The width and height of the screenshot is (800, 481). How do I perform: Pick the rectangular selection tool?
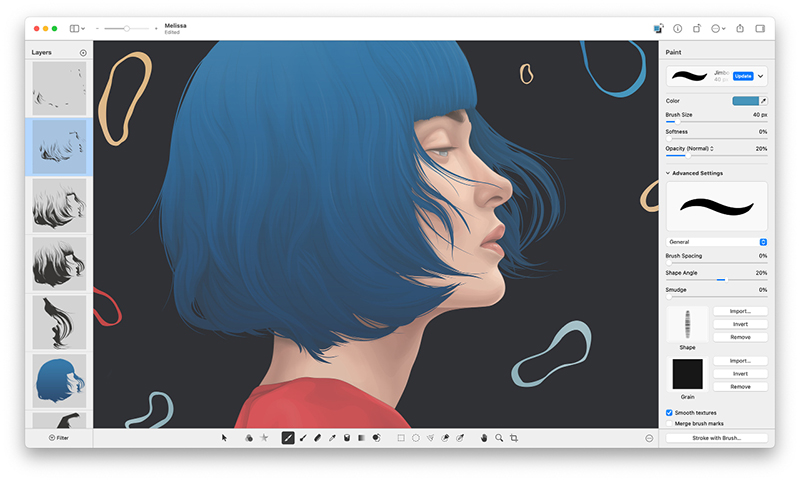(401, 438)
